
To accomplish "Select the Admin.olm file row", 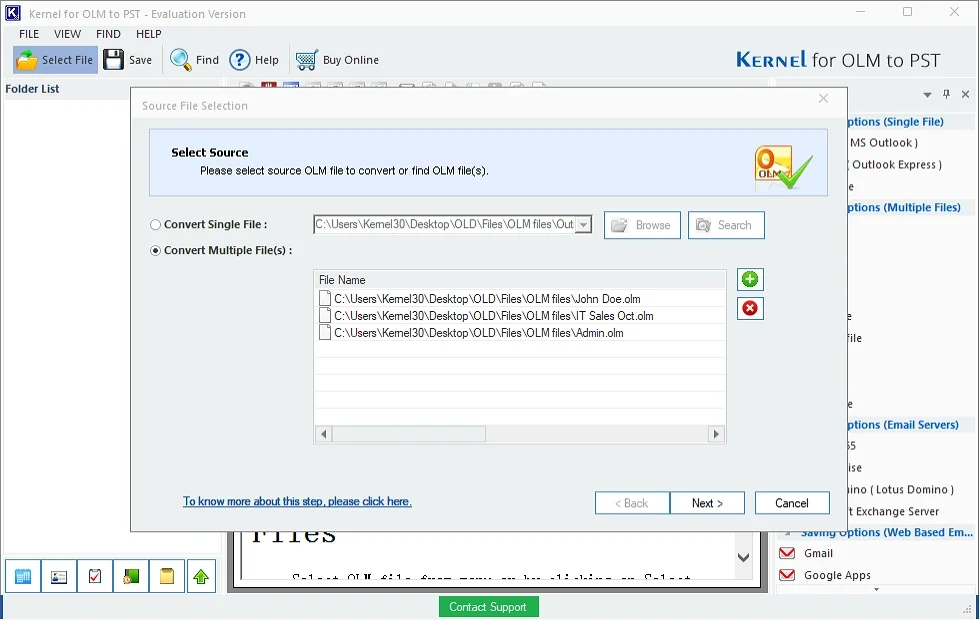I will [x=519, y=332].
